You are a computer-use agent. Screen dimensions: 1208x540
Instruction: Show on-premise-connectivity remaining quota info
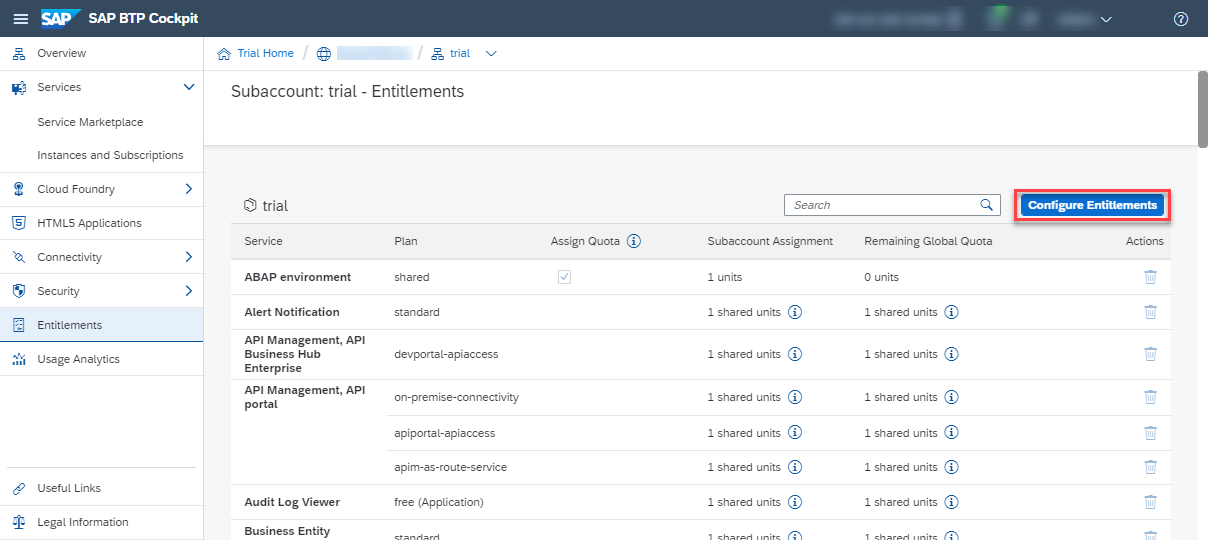pyautogui.click(x=952, y=397)
